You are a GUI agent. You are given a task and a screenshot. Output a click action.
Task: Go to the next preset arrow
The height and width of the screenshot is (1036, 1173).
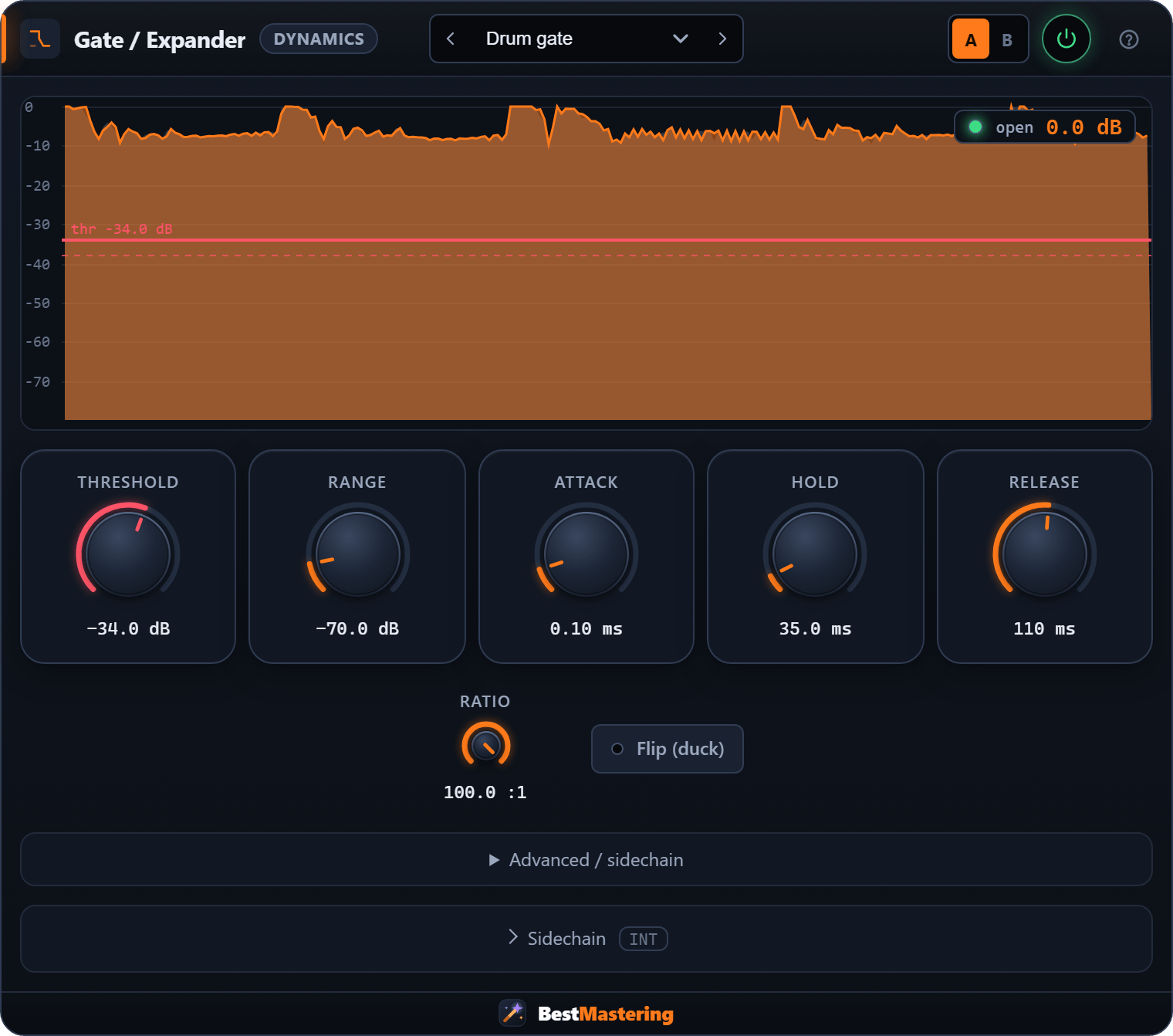click(722, 39)
